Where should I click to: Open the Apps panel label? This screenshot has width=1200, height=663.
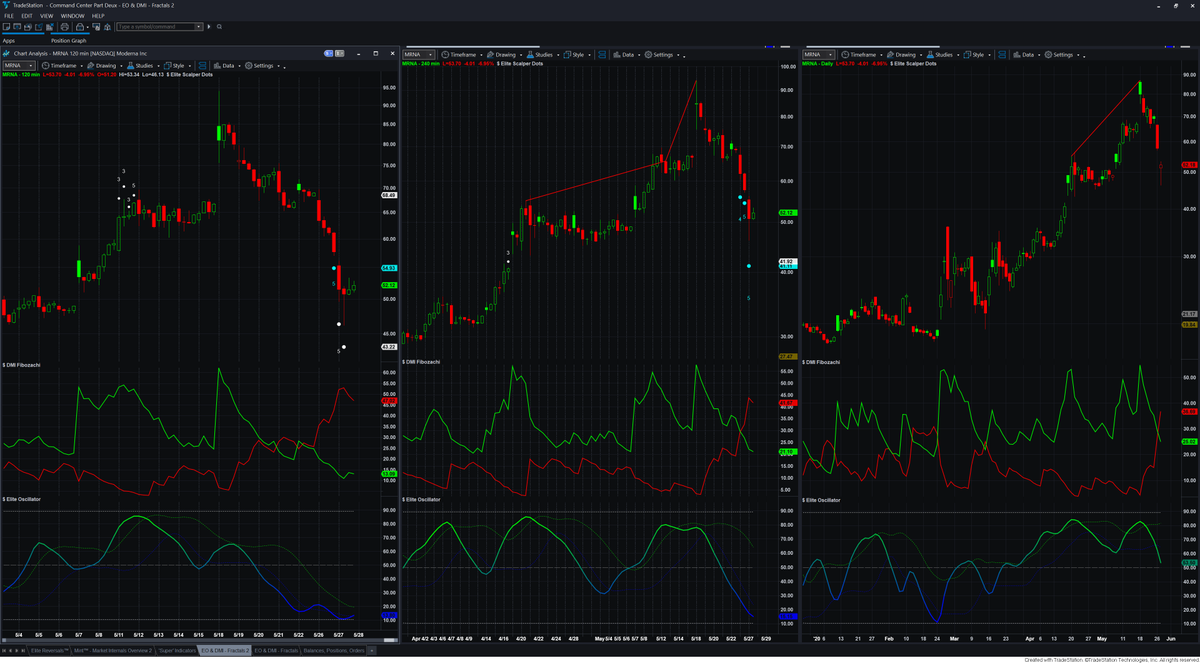click(x=9, y=41)
